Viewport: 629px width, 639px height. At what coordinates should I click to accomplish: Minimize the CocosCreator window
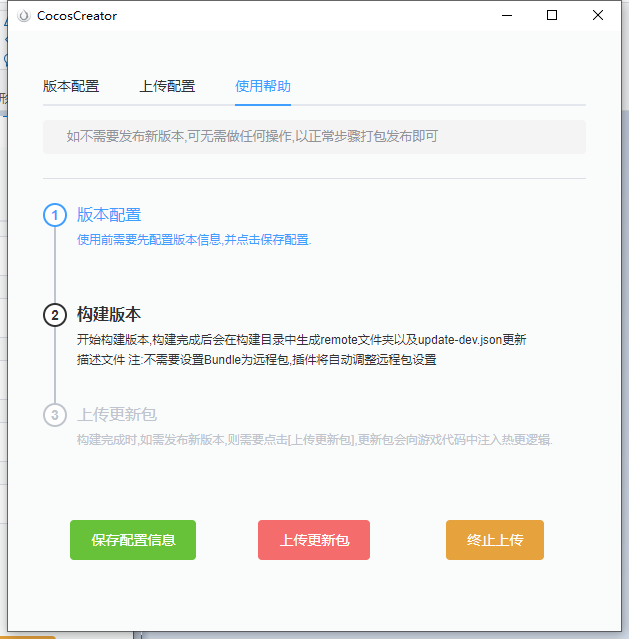507,15
